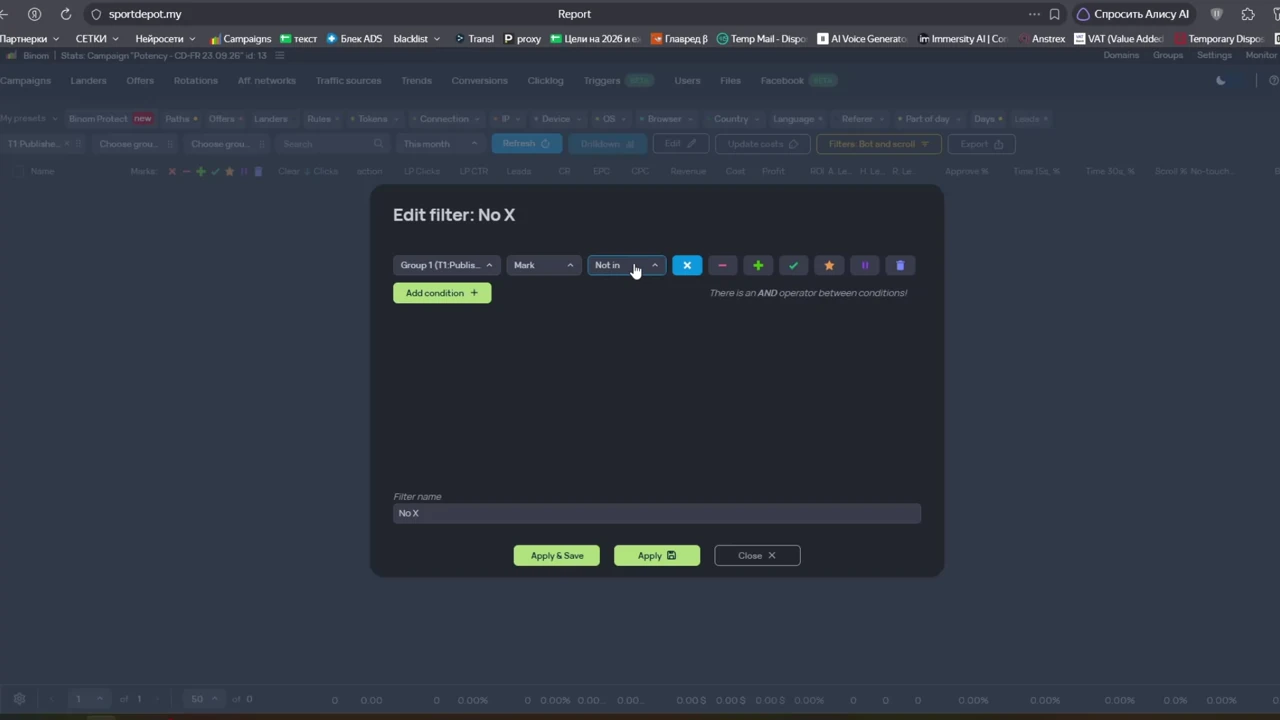Go to the Conversions tab behind the dialog
The width and height of the screenshot is (1280, 720).
(x=479, y=80)
